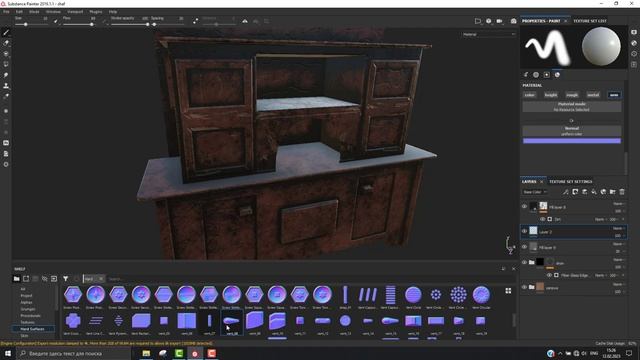
Task: Switch to Texture Set List tab
Action: pos(590,21)
